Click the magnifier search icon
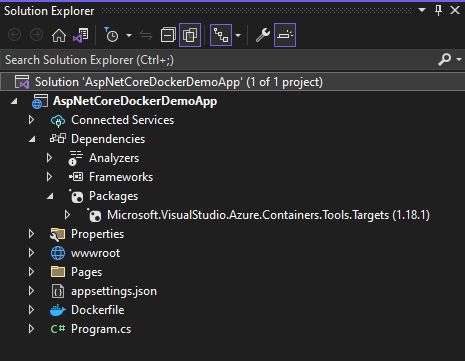The width and height of the screenshot is (465, 361). pyautogui.click(x=444, y=60)
